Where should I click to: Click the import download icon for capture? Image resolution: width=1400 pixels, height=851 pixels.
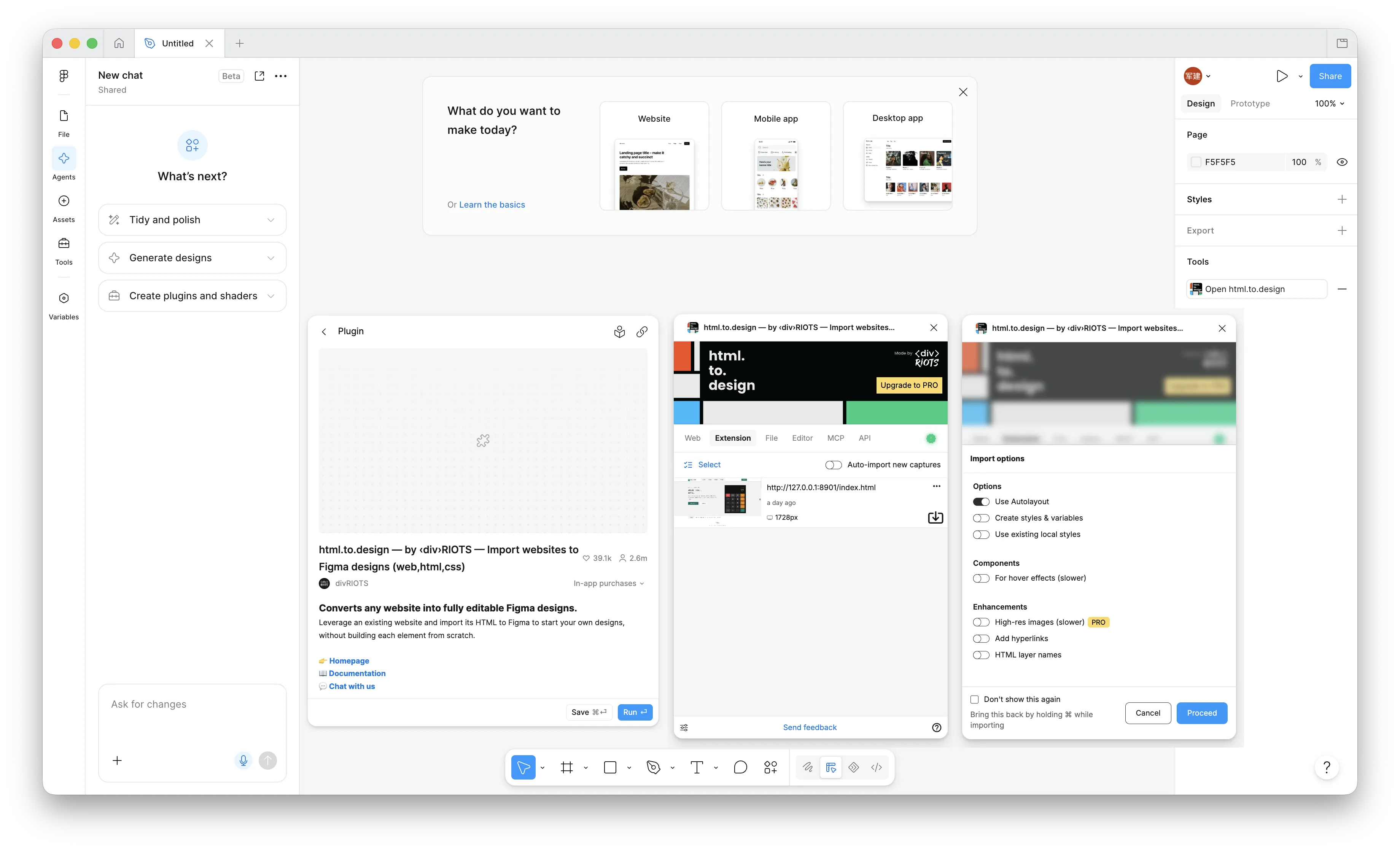click(x=935, y=518)
